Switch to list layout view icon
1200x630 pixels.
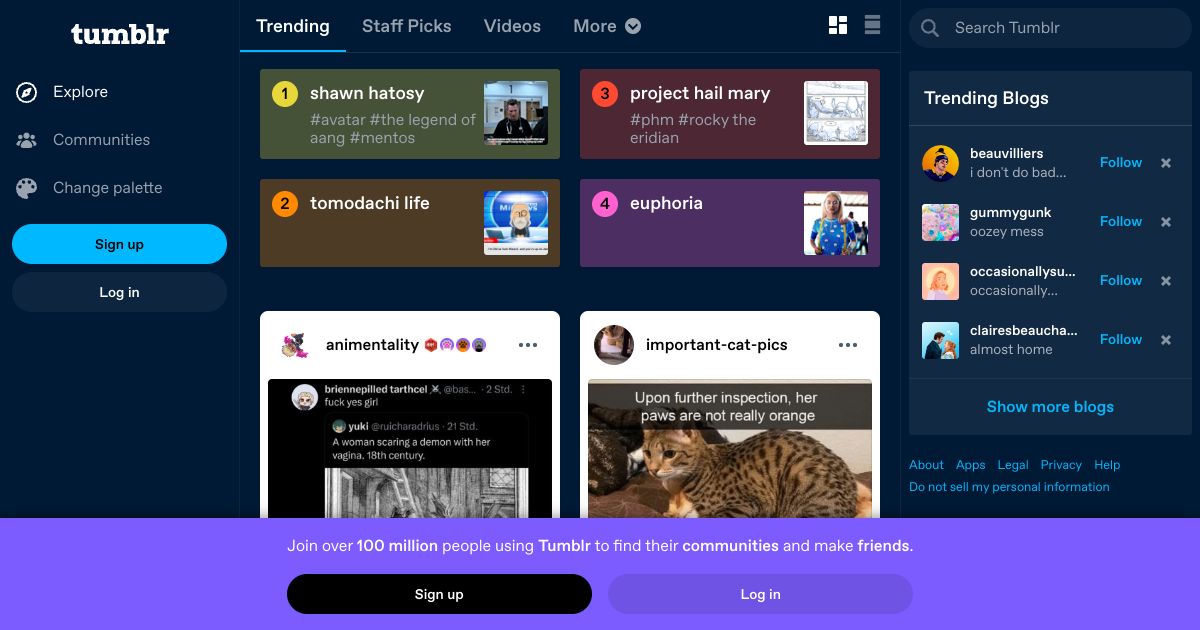[872, 26]
